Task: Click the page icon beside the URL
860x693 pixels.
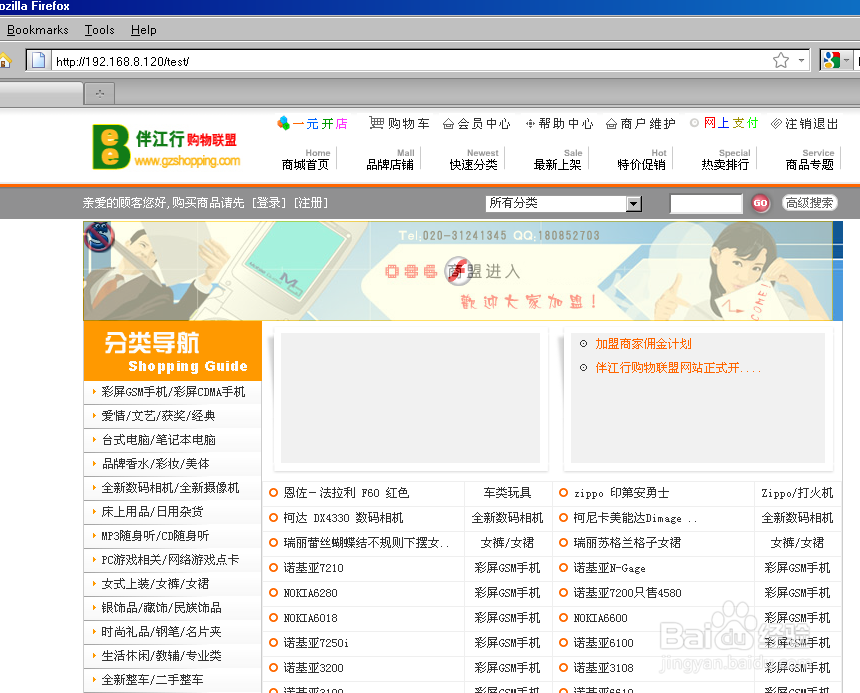Action: pos(38,61)
